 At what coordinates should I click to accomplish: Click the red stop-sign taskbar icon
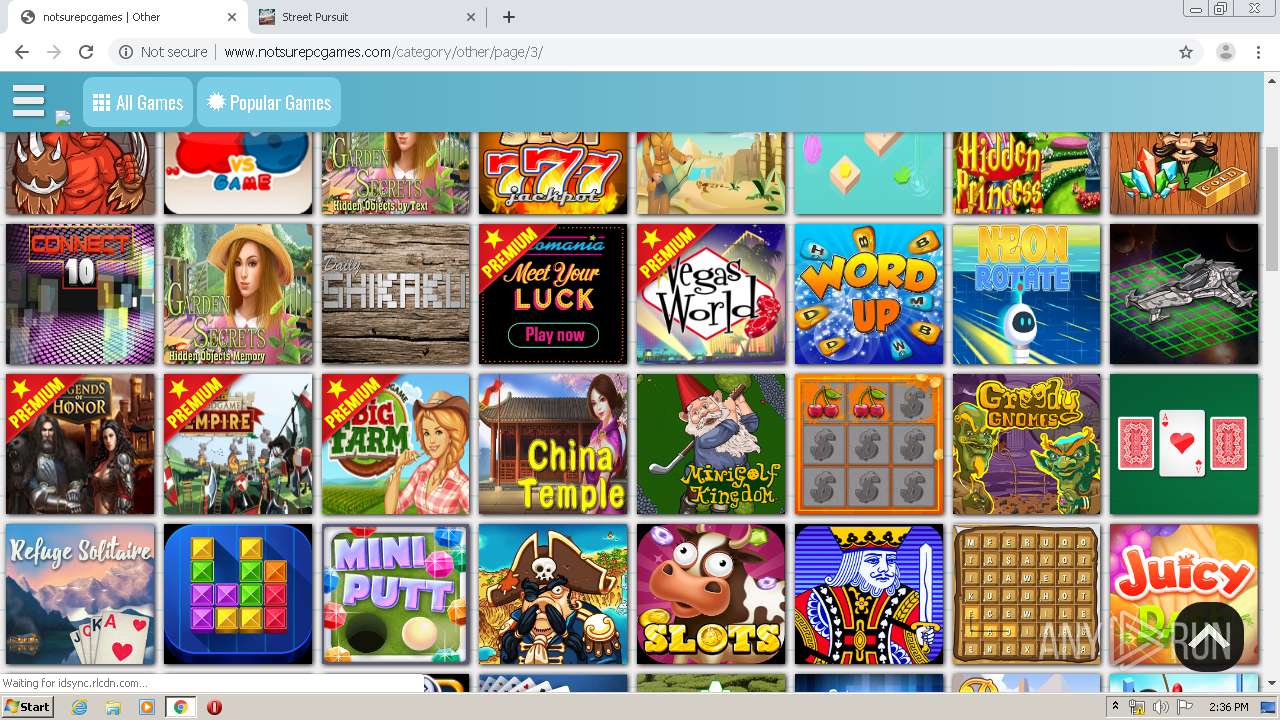click(x=214, y=707)
